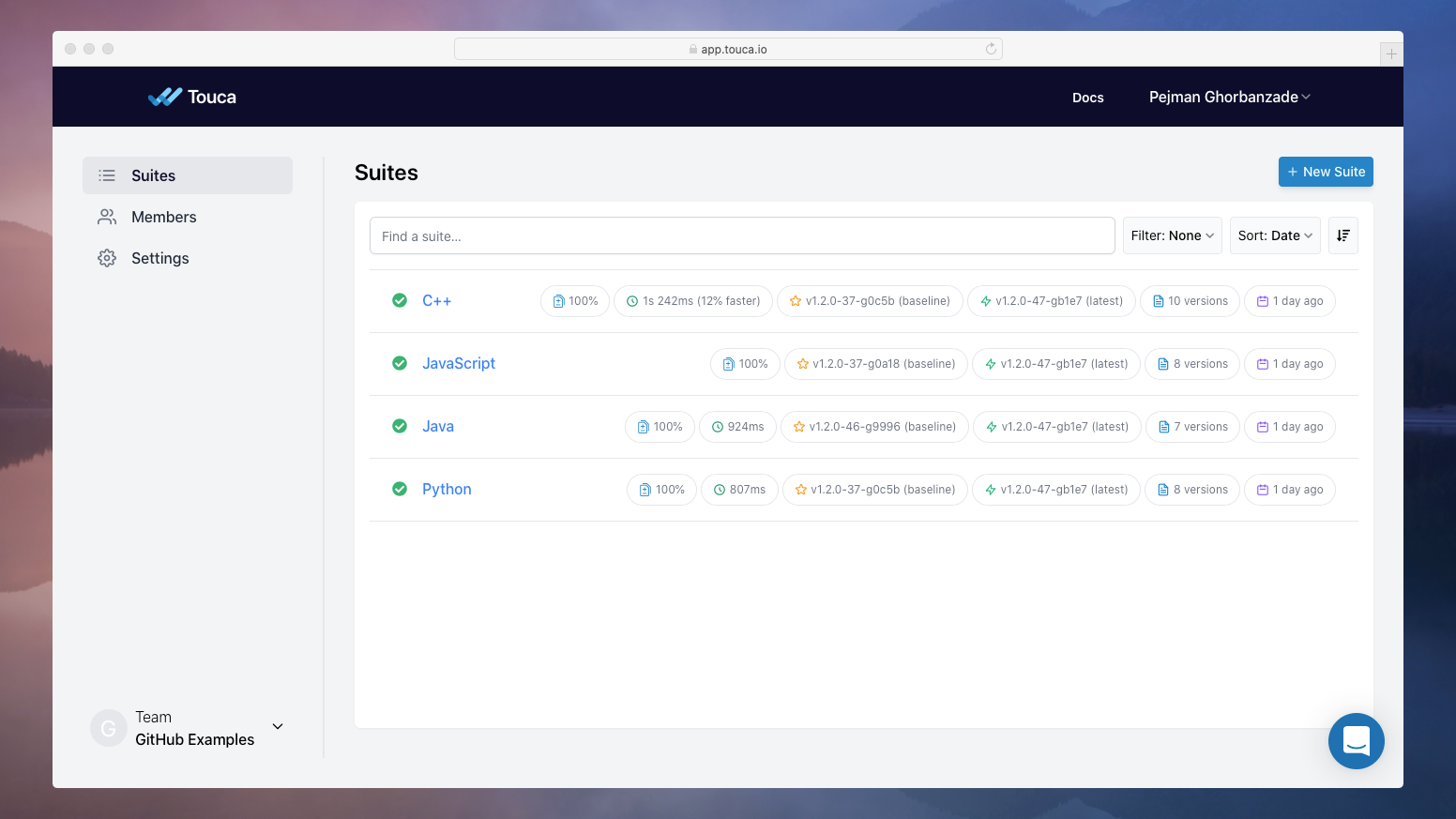1456x819 pixels.
Task: Click the C++ latest version badge
Action: [1052, 301]
